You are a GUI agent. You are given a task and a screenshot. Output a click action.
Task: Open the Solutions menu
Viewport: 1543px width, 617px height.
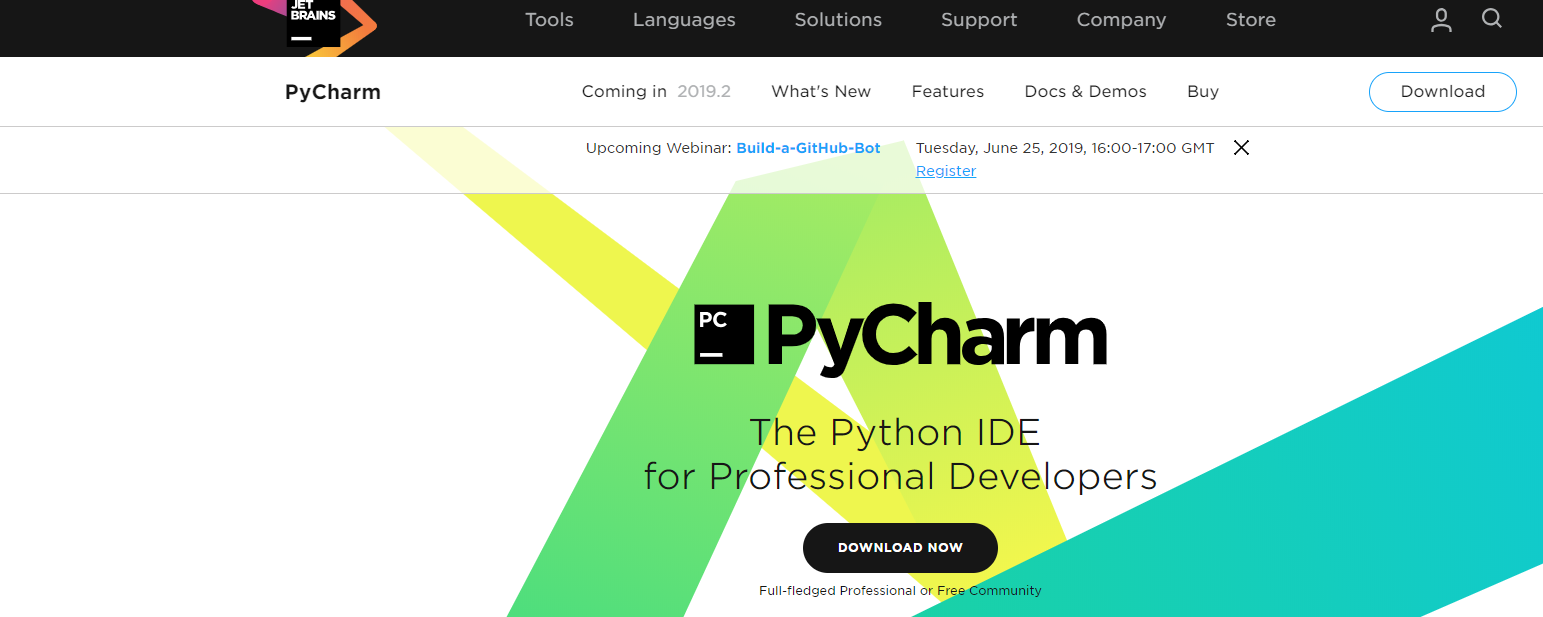(x=838, y=20)
